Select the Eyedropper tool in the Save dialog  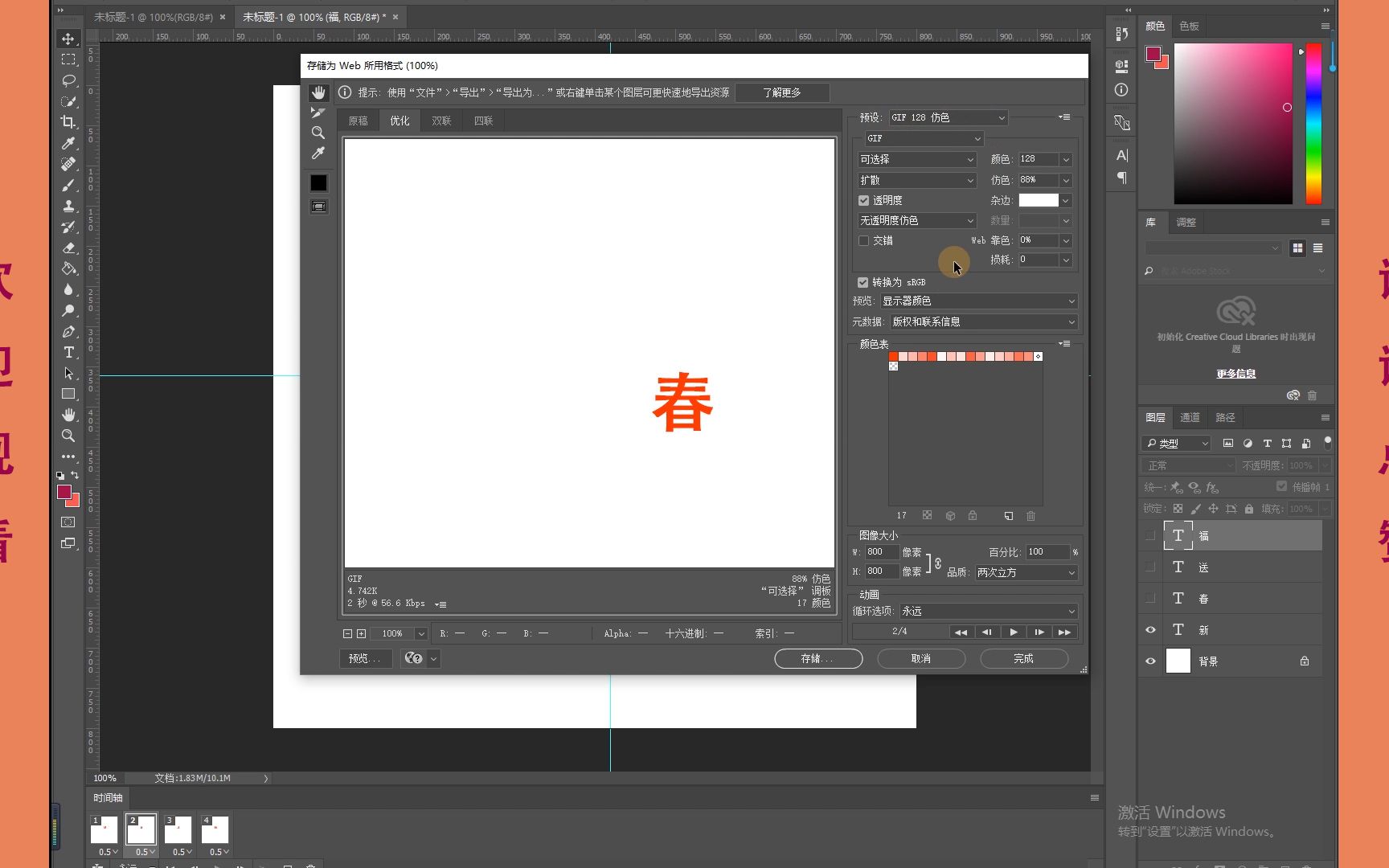pos(318,153)
